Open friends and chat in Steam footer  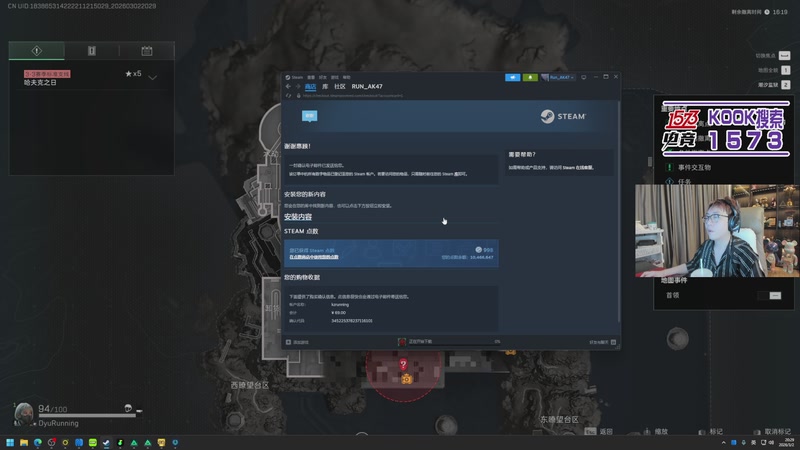603,342
